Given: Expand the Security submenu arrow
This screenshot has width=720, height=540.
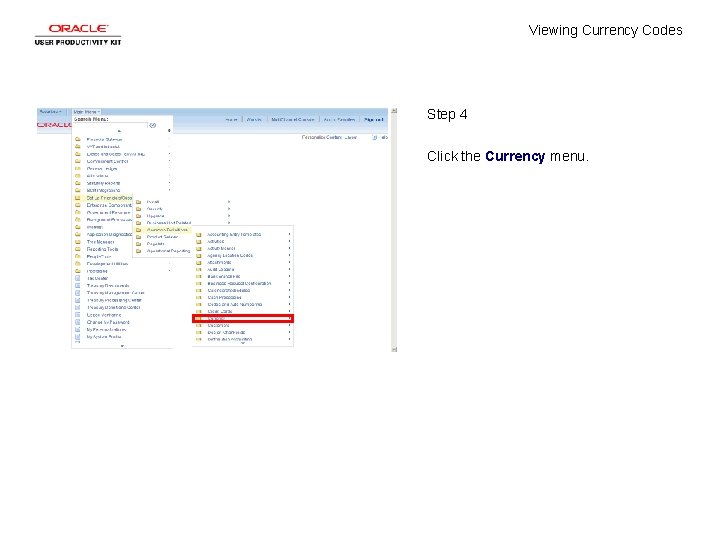Looking at the screenshot, I should click(229, 208).
